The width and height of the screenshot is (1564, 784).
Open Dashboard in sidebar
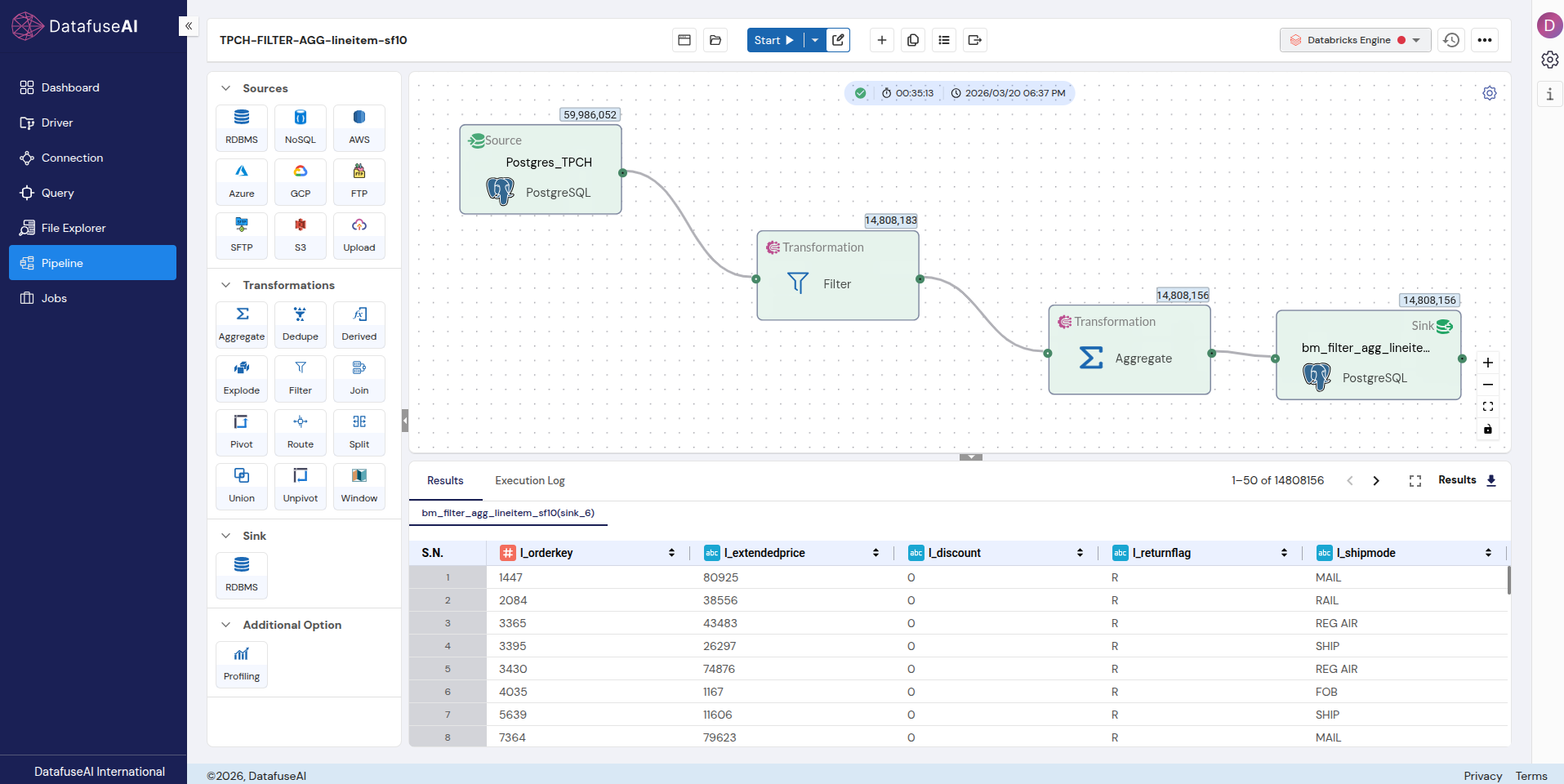tap(92, 87)
